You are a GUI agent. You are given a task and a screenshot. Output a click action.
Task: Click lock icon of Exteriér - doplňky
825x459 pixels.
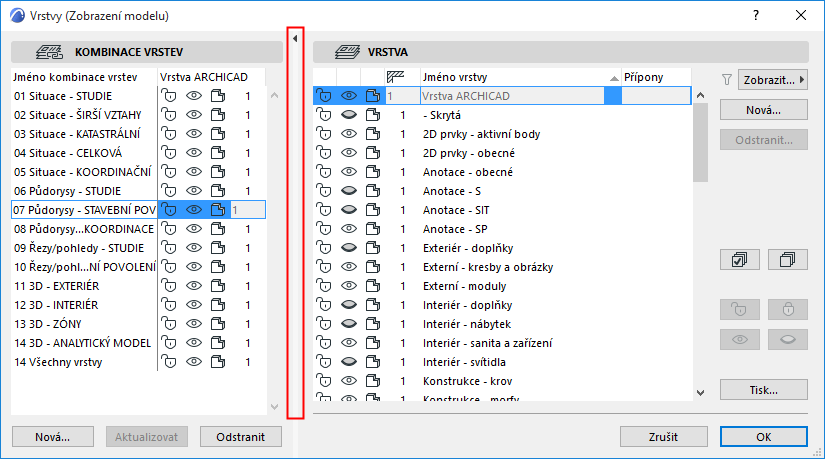click(x=324, y=247)
